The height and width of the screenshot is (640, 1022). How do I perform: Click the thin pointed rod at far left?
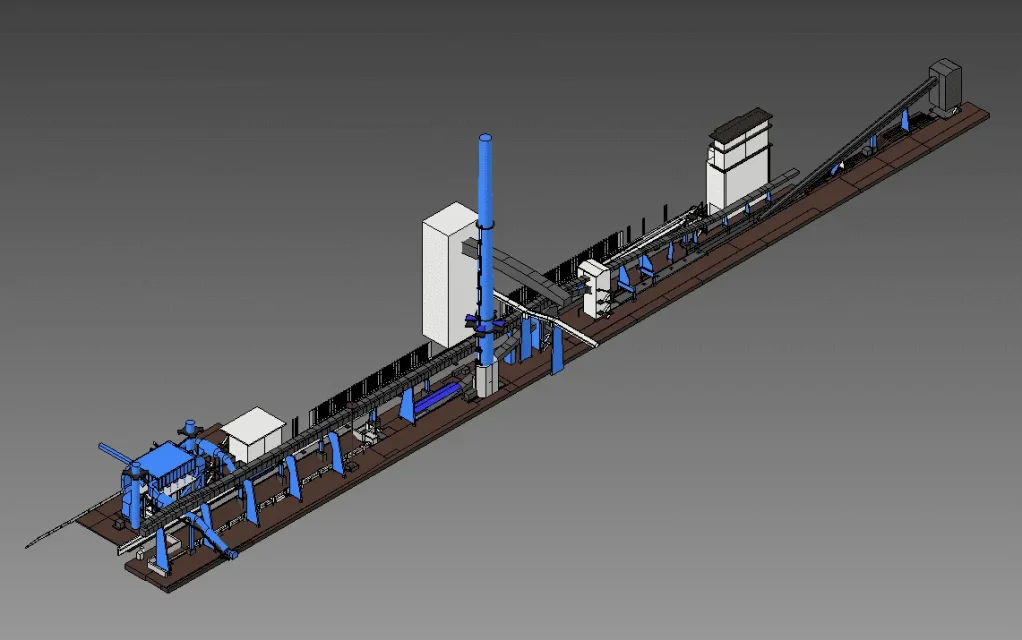click(72, 523)
